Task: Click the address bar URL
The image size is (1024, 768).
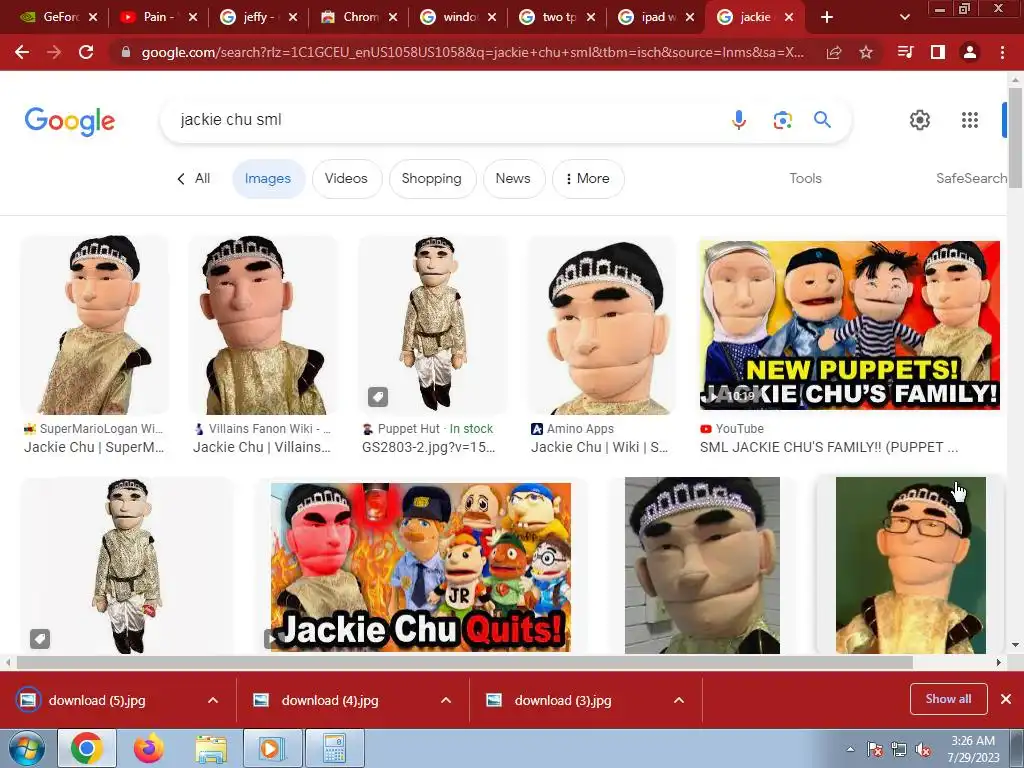Action: 473,52
